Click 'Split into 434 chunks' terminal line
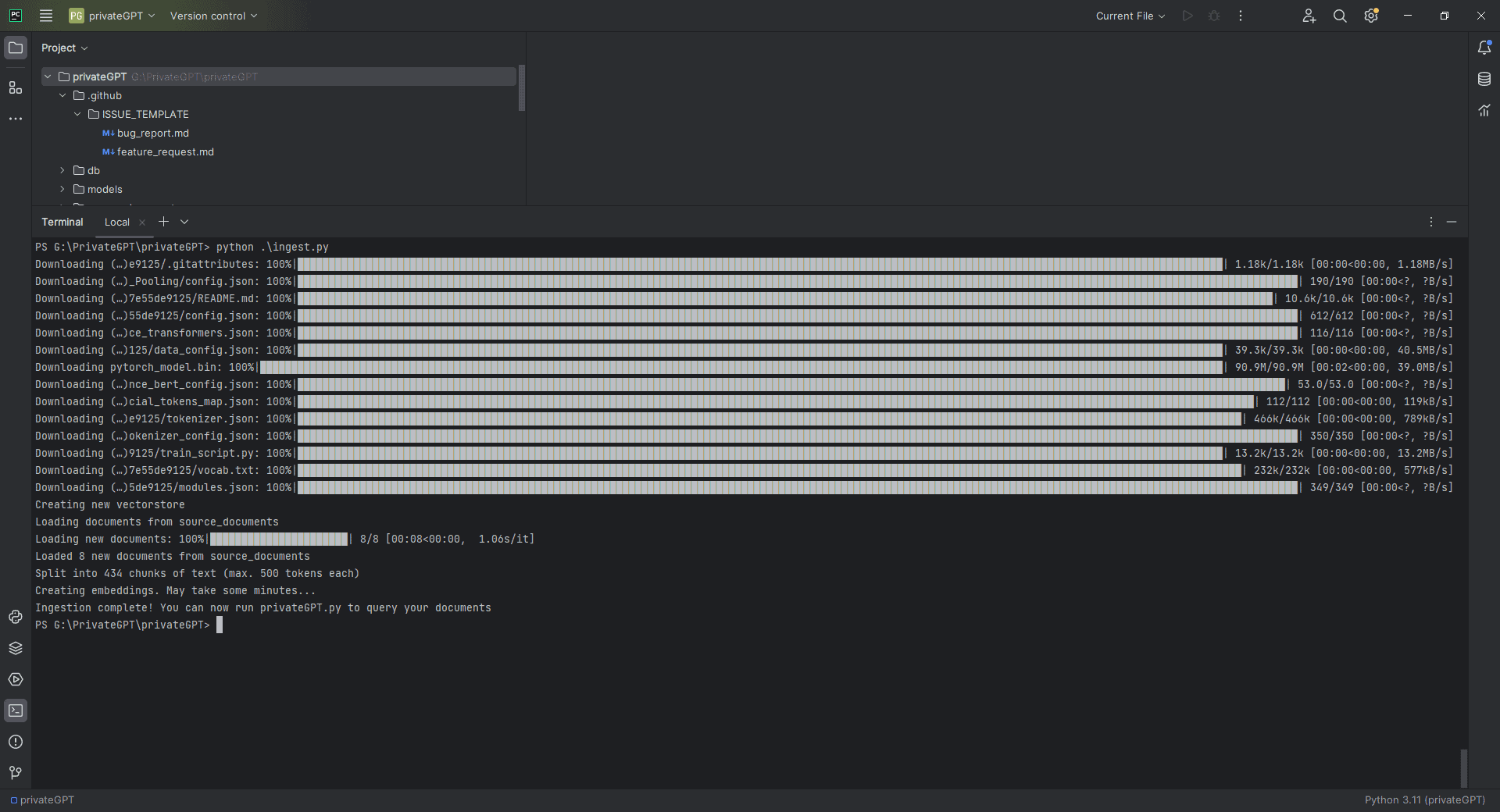This screenshot has width=1500, height=812. tap(198, 573)
